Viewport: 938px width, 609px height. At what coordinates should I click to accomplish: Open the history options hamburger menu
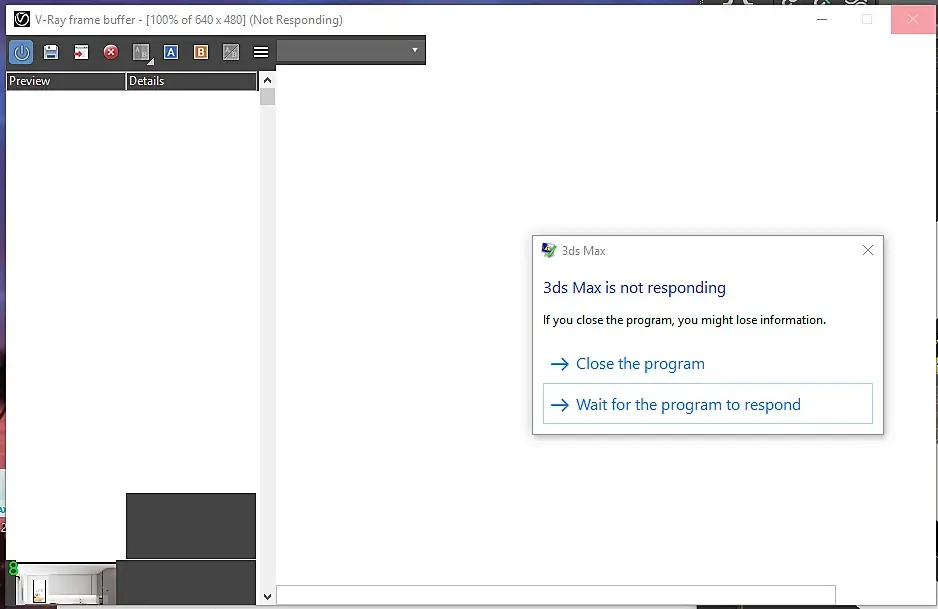tap(261, 52)
